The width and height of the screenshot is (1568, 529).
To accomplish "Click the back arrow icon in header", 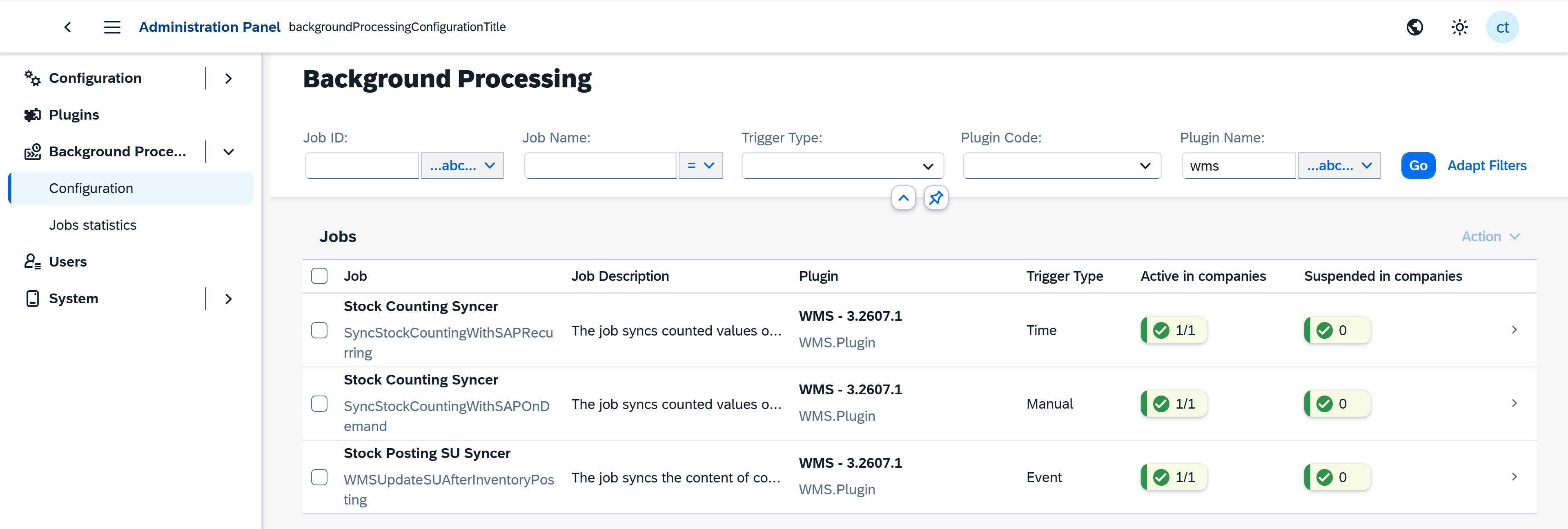I will pos(67,27).
